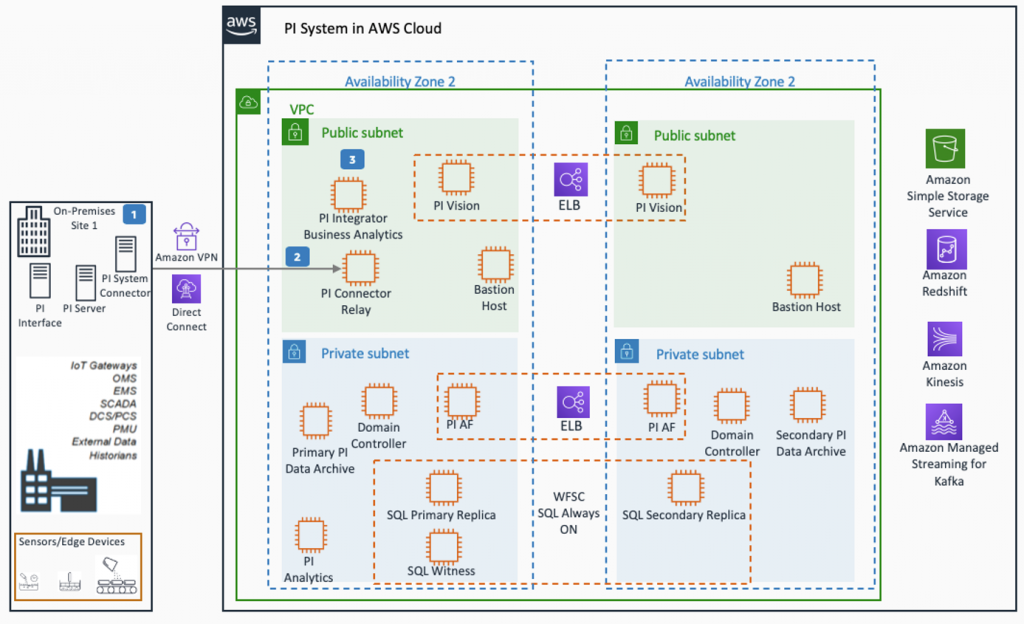Click the 'Amazon VPN' label text
Screen dimensions: 1024x624
tap(186, 257)
